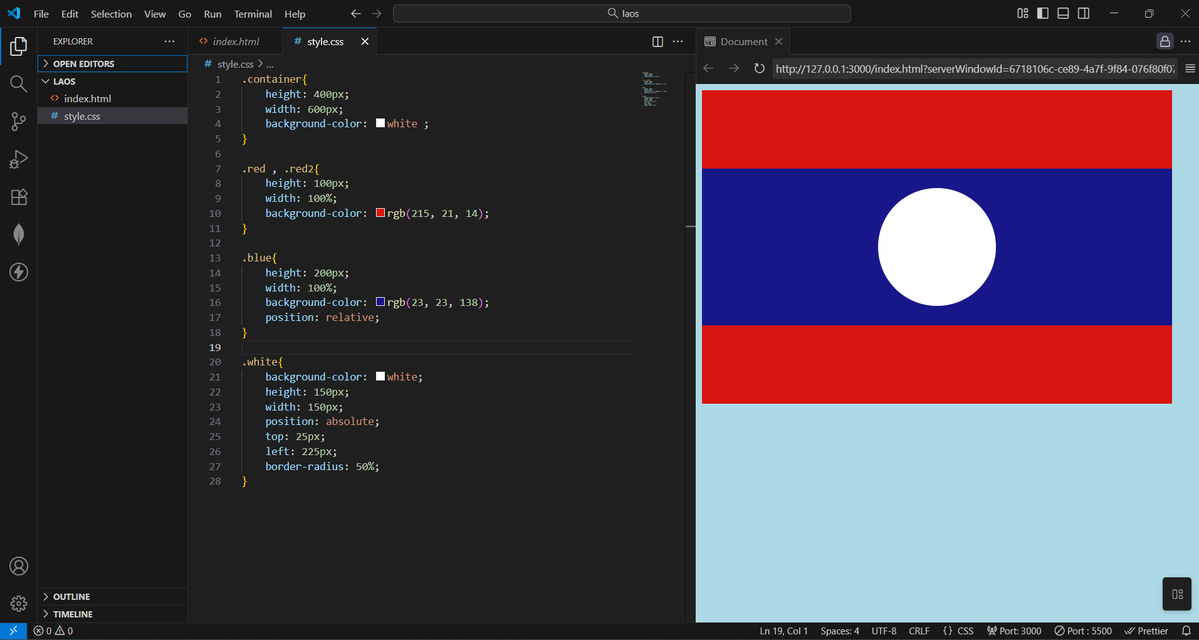This screenshot has width=1199, height=640.
Task: Toggle bottom Panel visibility
Action: 1063,14
